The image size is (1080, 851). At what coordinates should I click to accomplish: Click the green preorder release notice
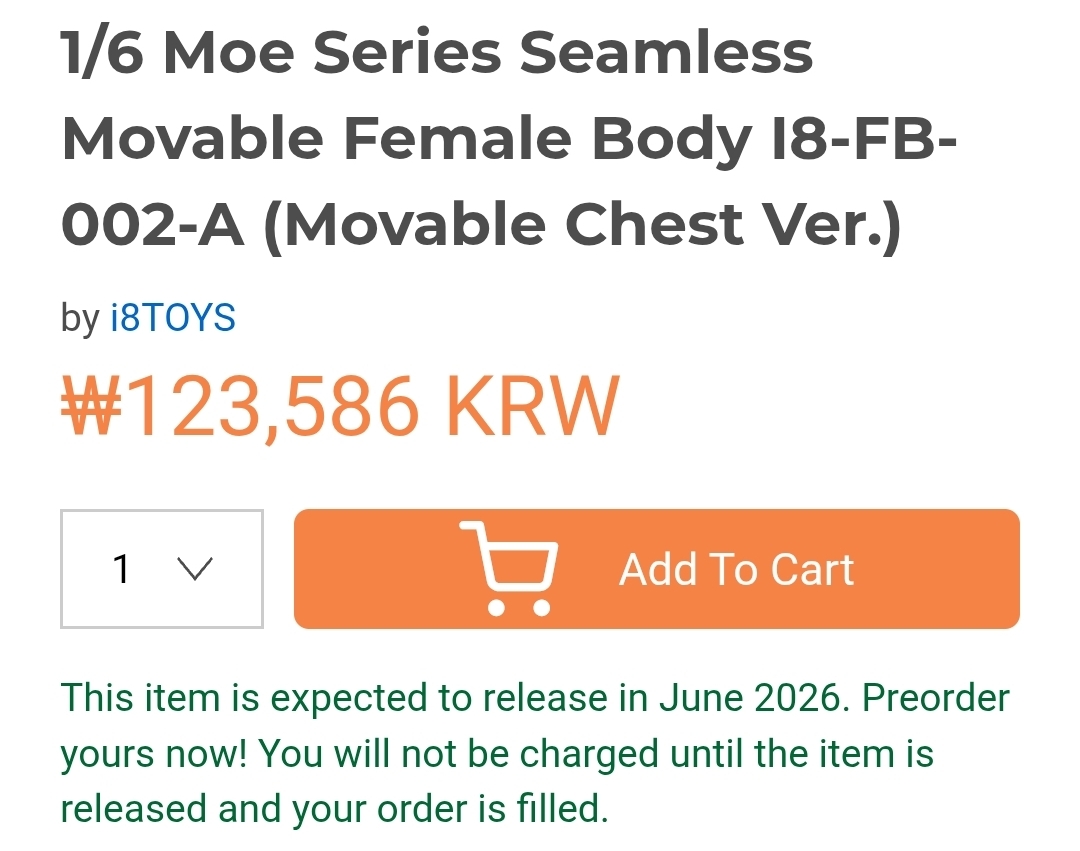(x=535, y=752)
